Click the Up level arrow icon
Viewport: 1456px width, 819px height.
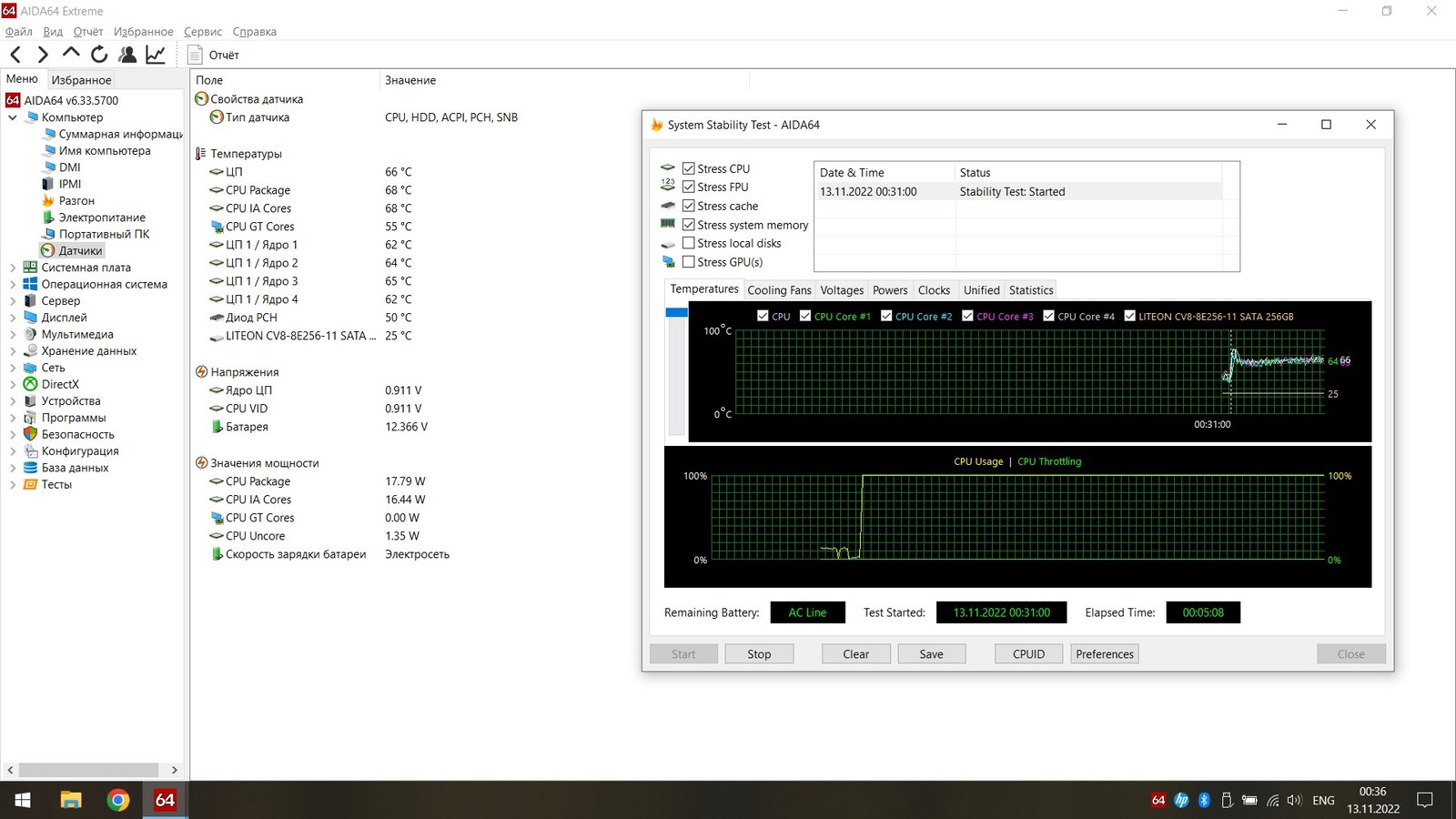click(x=71, y=54)
